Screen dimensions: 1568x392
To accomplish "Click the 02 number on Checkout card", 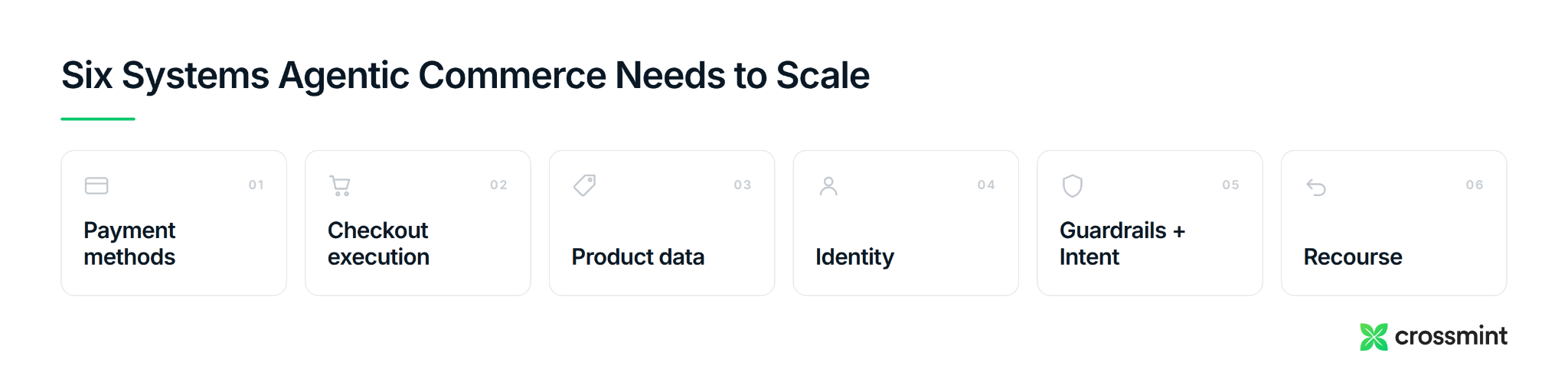I will (x=499, y=185).
